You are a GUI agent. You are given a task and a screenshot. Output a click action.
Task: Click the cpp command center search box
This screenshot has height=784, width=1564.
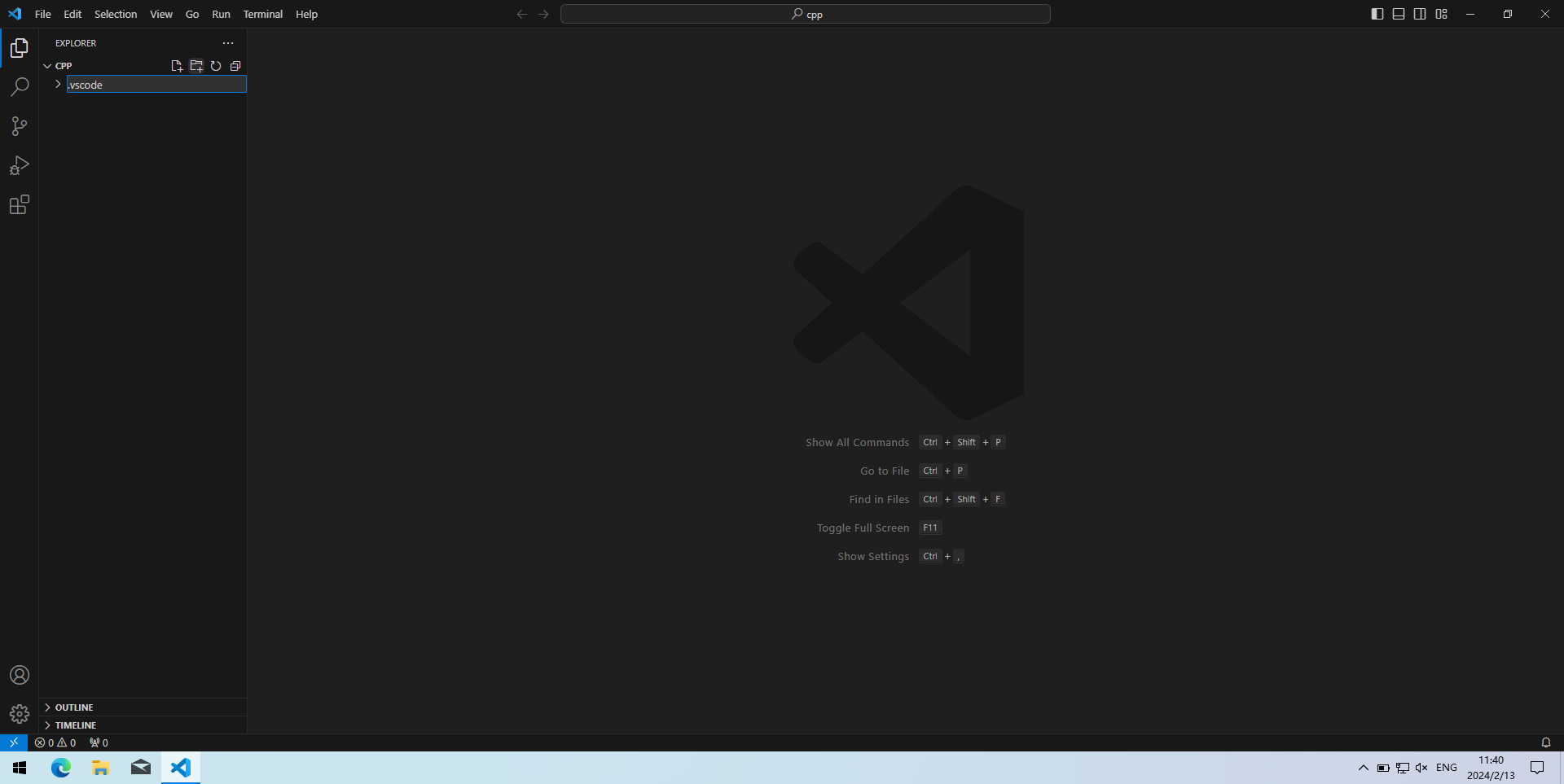pos(806,14)
